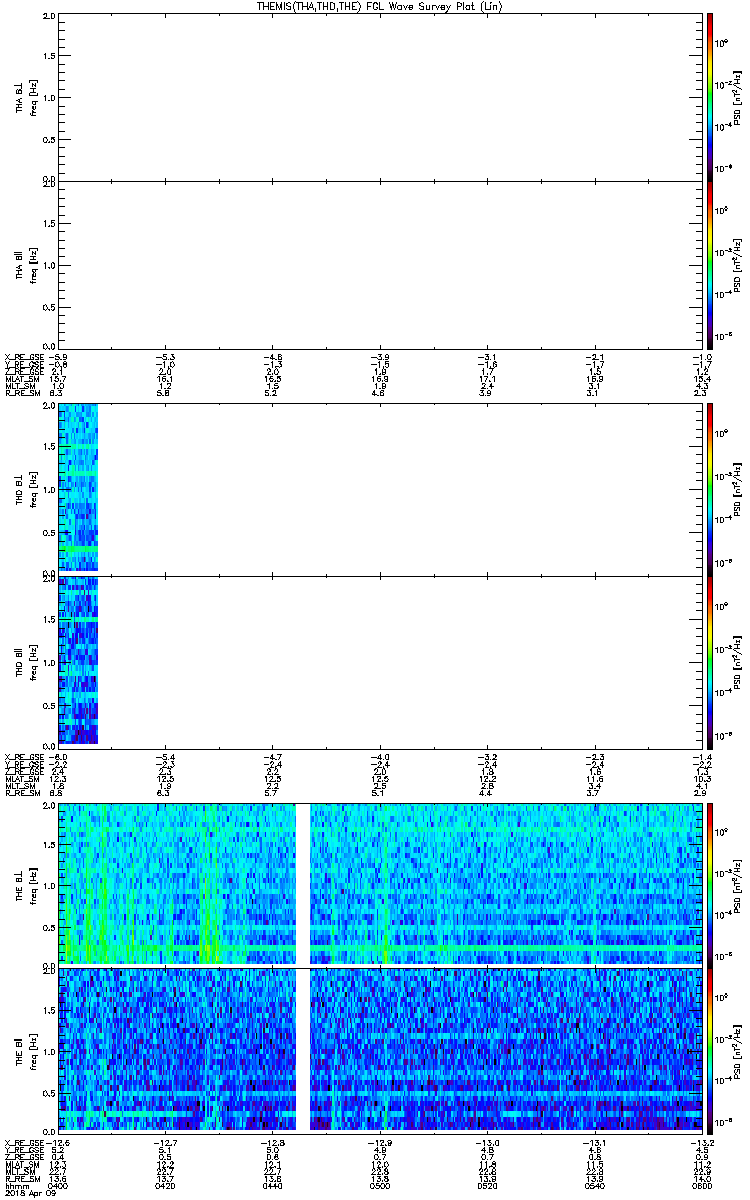Image resolution: width=750 pixels, height=1200 pixels.
Task: Click the 'THD BL freq [Hz]' axis label
Action: [26, 489]
